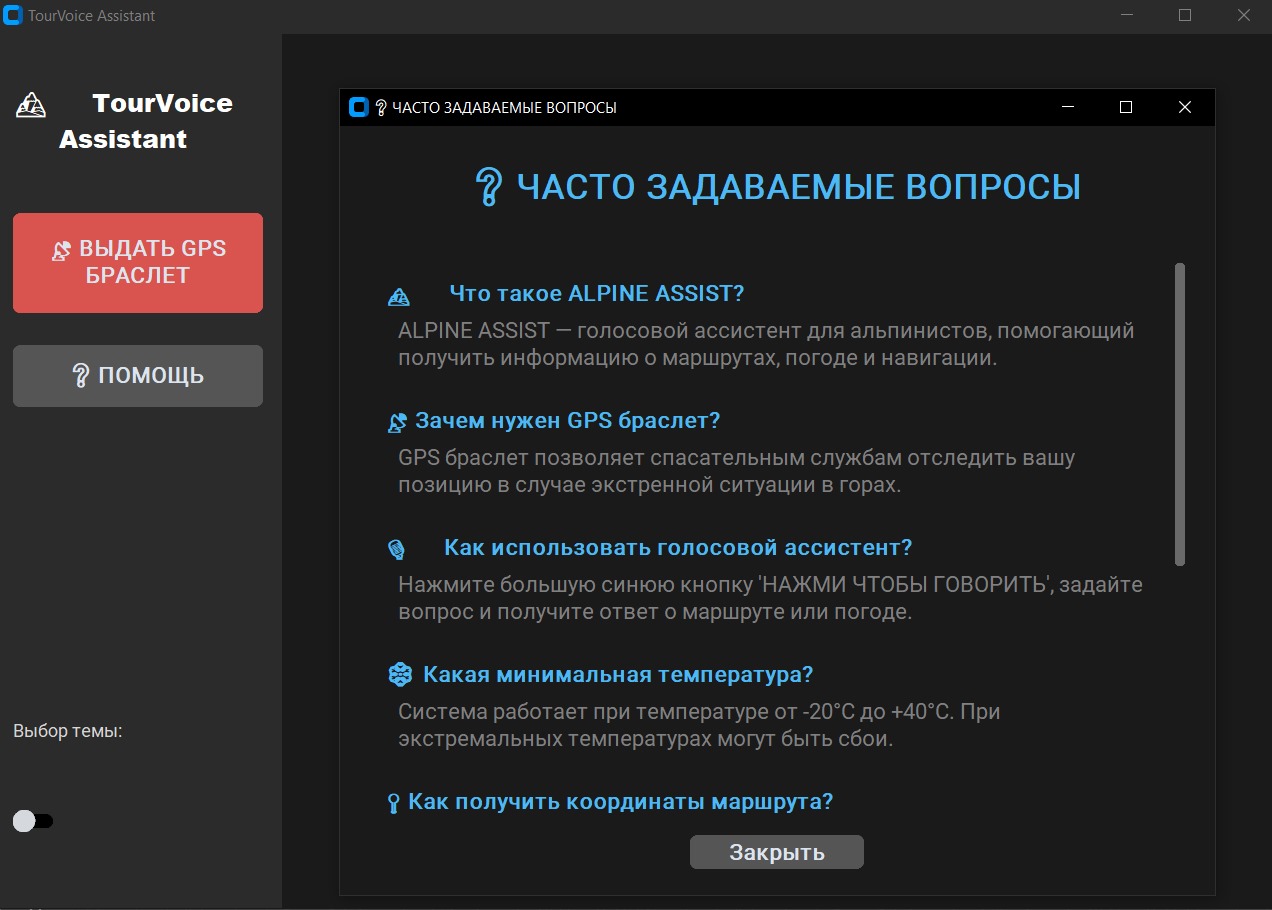Minimize the FAQ dialog window

pyautogui.click(x=1067, y=107)
